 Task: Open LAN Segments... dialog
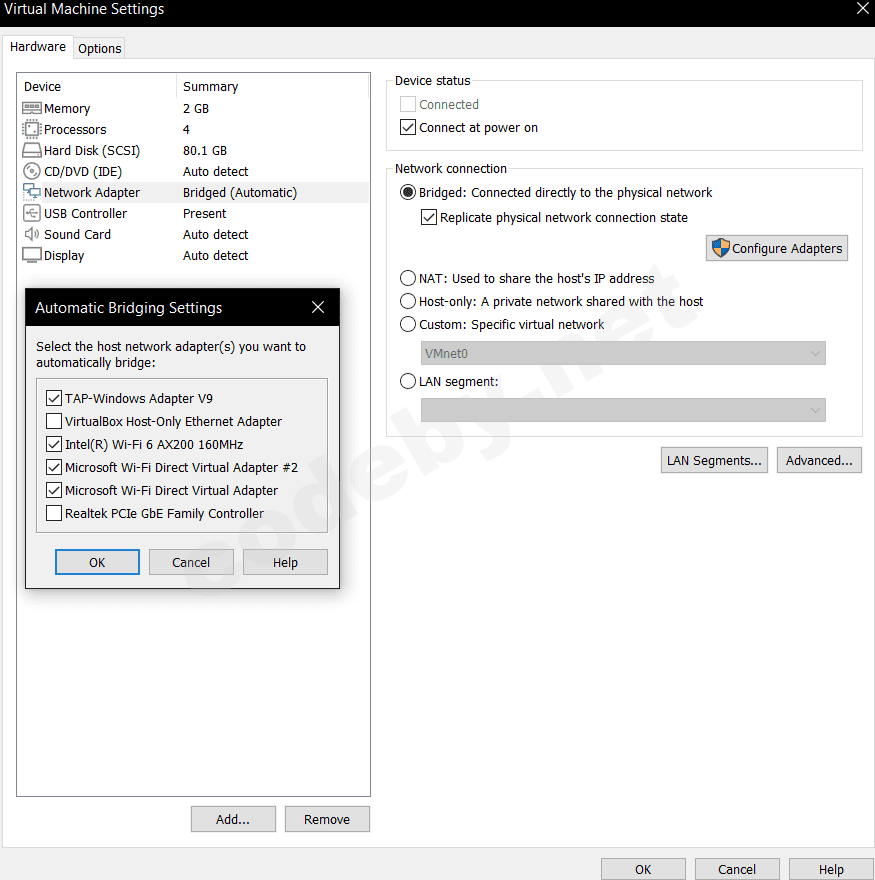(714, 460)
